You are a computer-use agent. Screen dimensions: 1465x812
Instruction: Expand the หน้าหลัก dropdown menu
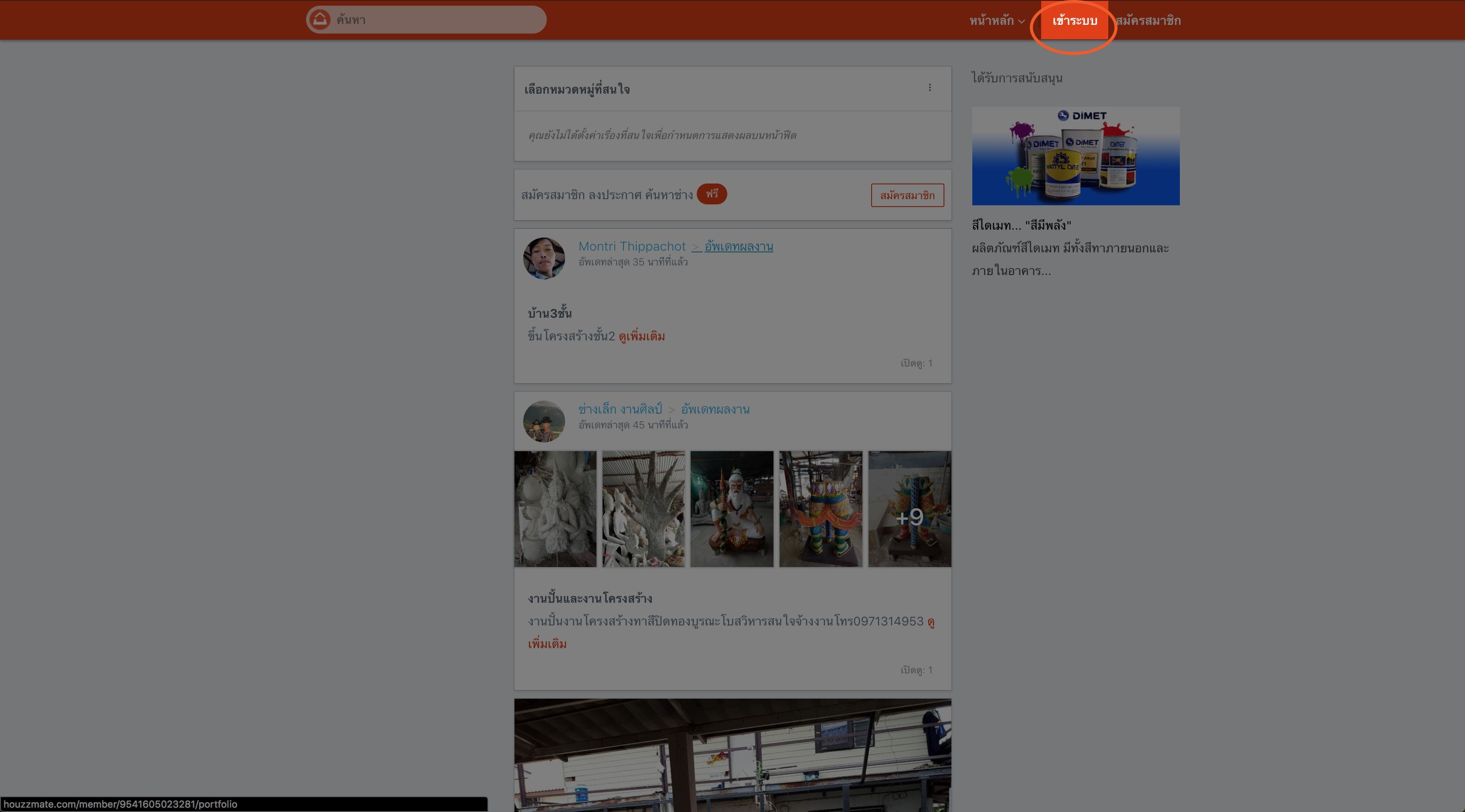pos(996,21)
